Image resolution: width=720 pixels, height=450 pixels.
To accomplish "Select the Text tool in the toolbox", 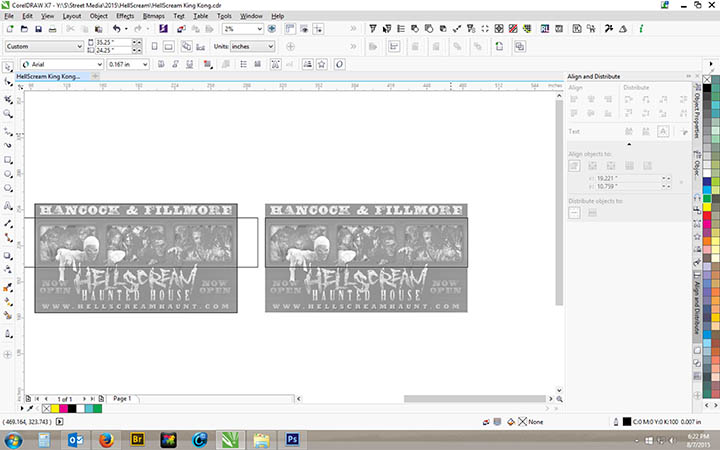I will coord(8,206).
